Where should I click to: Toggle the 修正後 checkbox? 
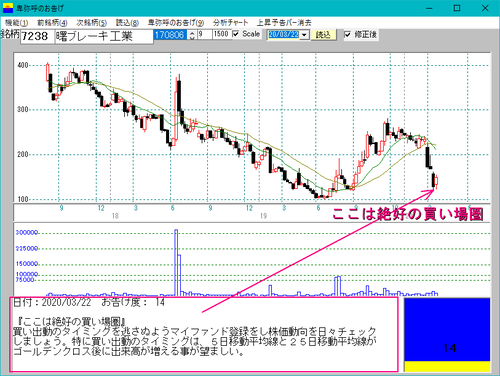348,34
